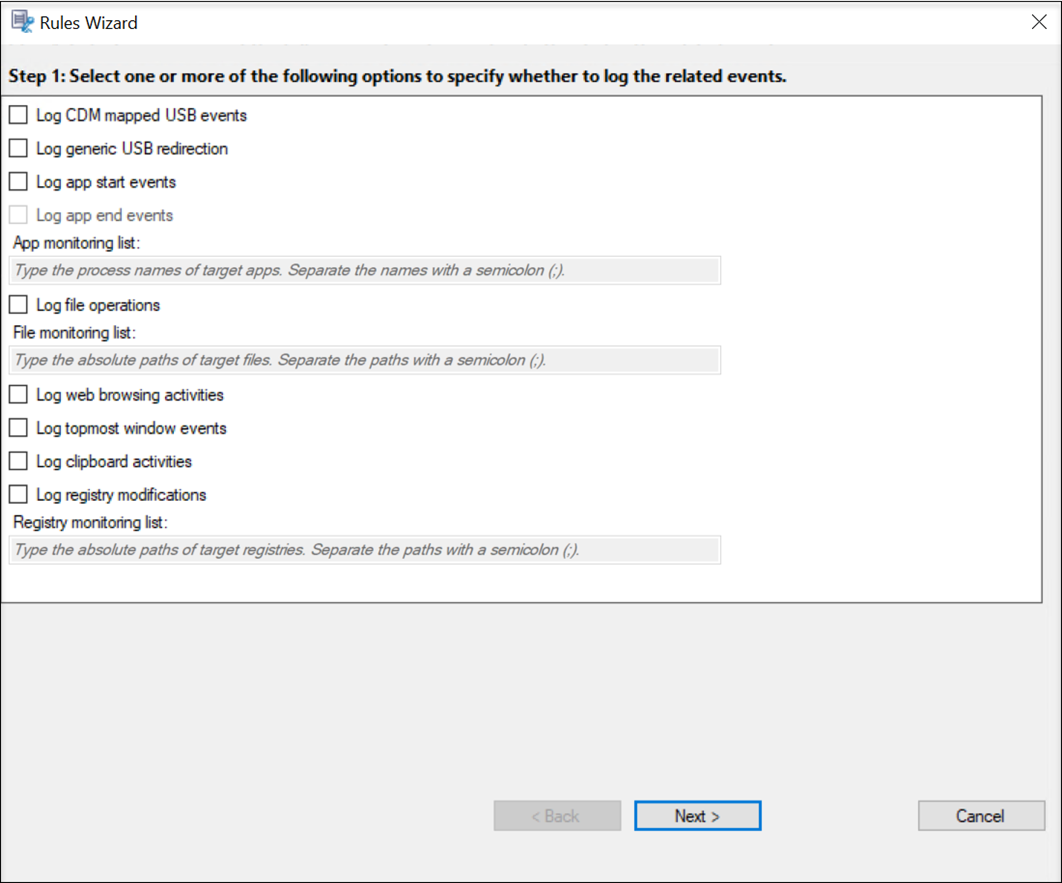Tick the Log app start events checkbox
Image resolution: width=1062 pixels, height=883 pixels.
18,182
